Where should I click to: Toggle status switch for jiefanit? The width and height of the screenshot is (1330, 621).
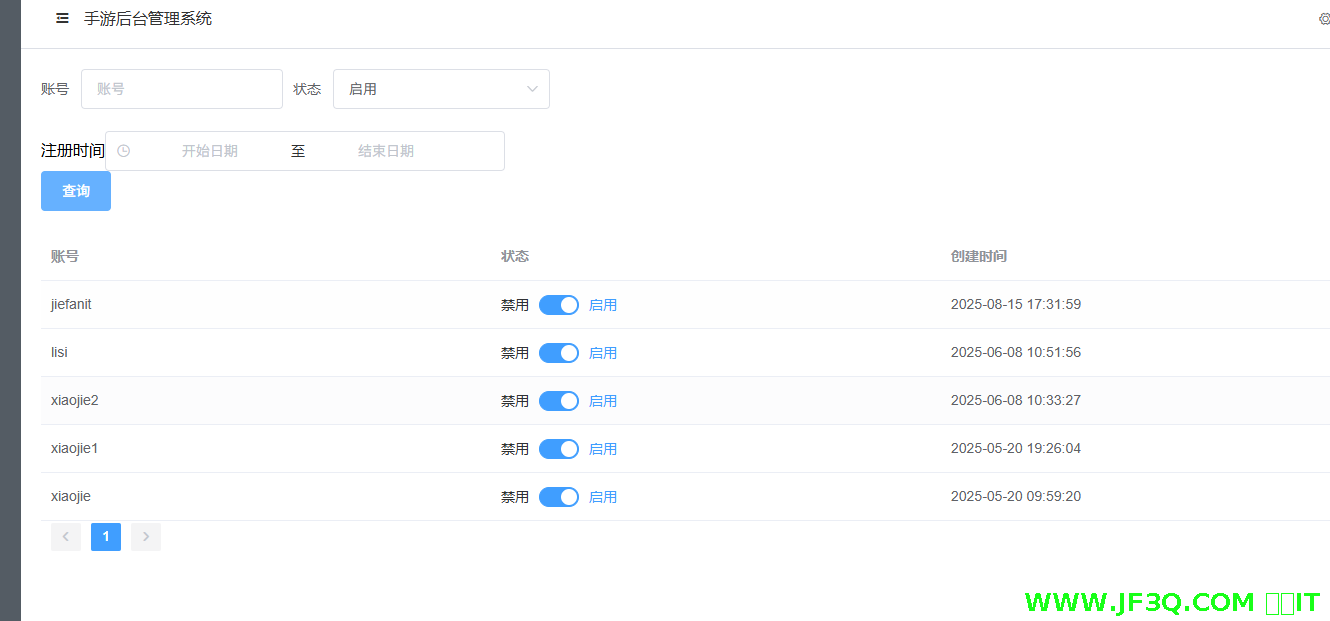[558, 305]
